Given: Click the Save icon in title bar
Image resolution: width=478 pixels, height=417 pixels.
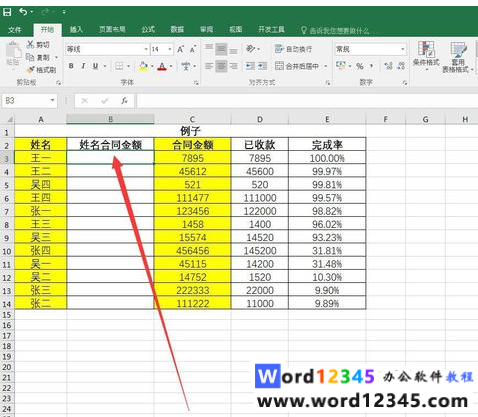Looking at the screenshot, I should pos(7,12).
